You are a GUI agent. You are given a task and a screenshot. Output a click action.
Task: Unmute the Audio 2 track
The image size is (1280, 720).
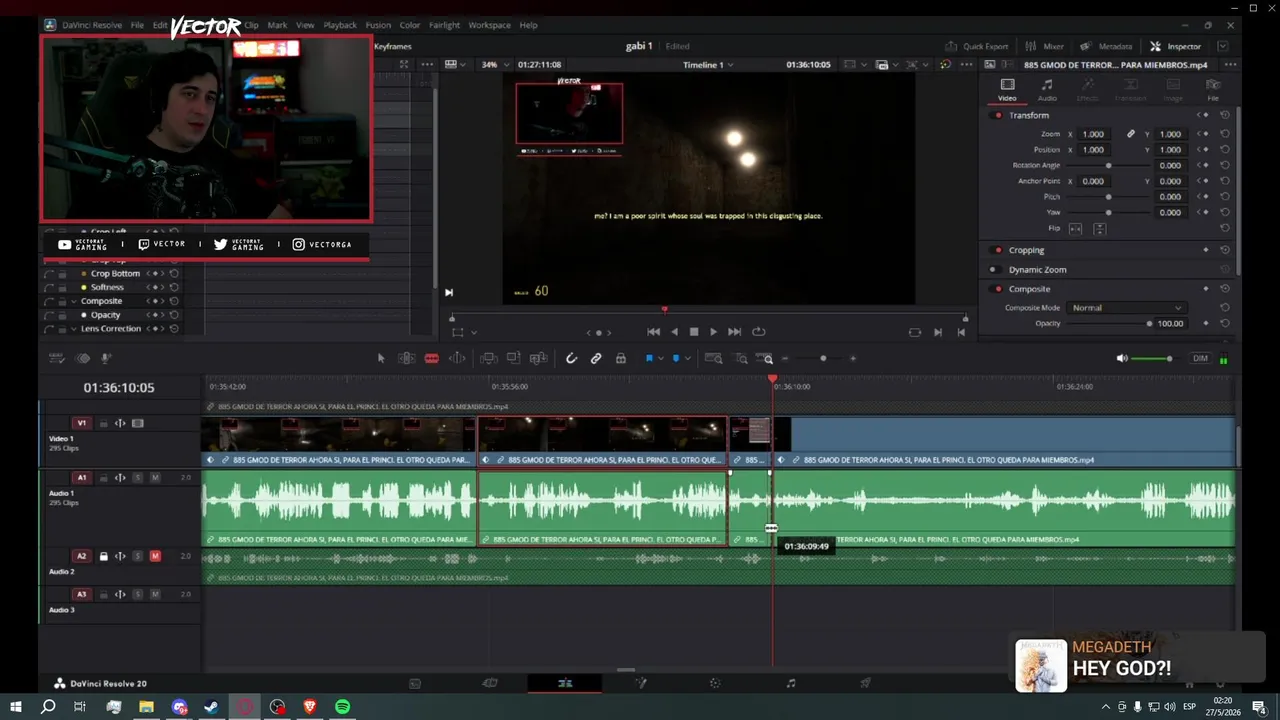click(x=155, y=556)
